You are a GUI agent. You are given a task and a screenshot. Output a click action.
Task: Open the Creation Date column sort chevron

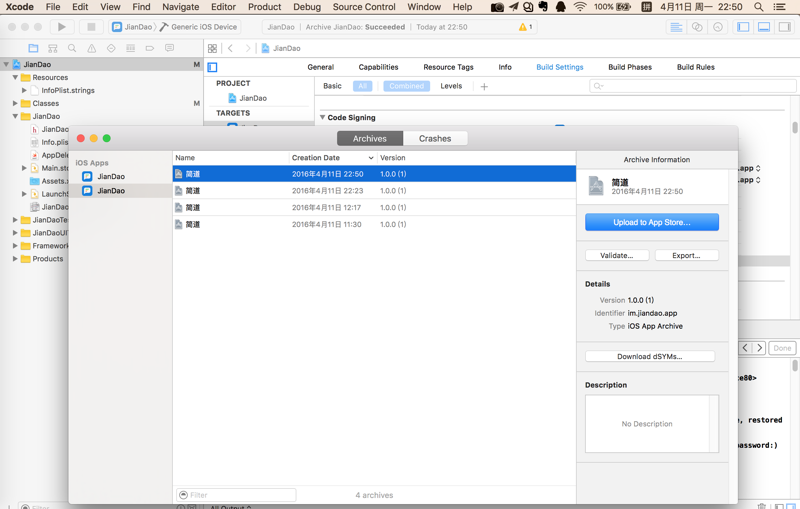point(371,158)
